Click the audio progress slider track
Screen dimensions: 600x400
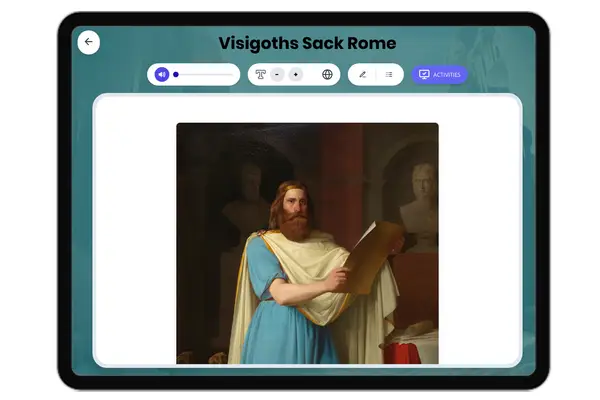point(205,74)
